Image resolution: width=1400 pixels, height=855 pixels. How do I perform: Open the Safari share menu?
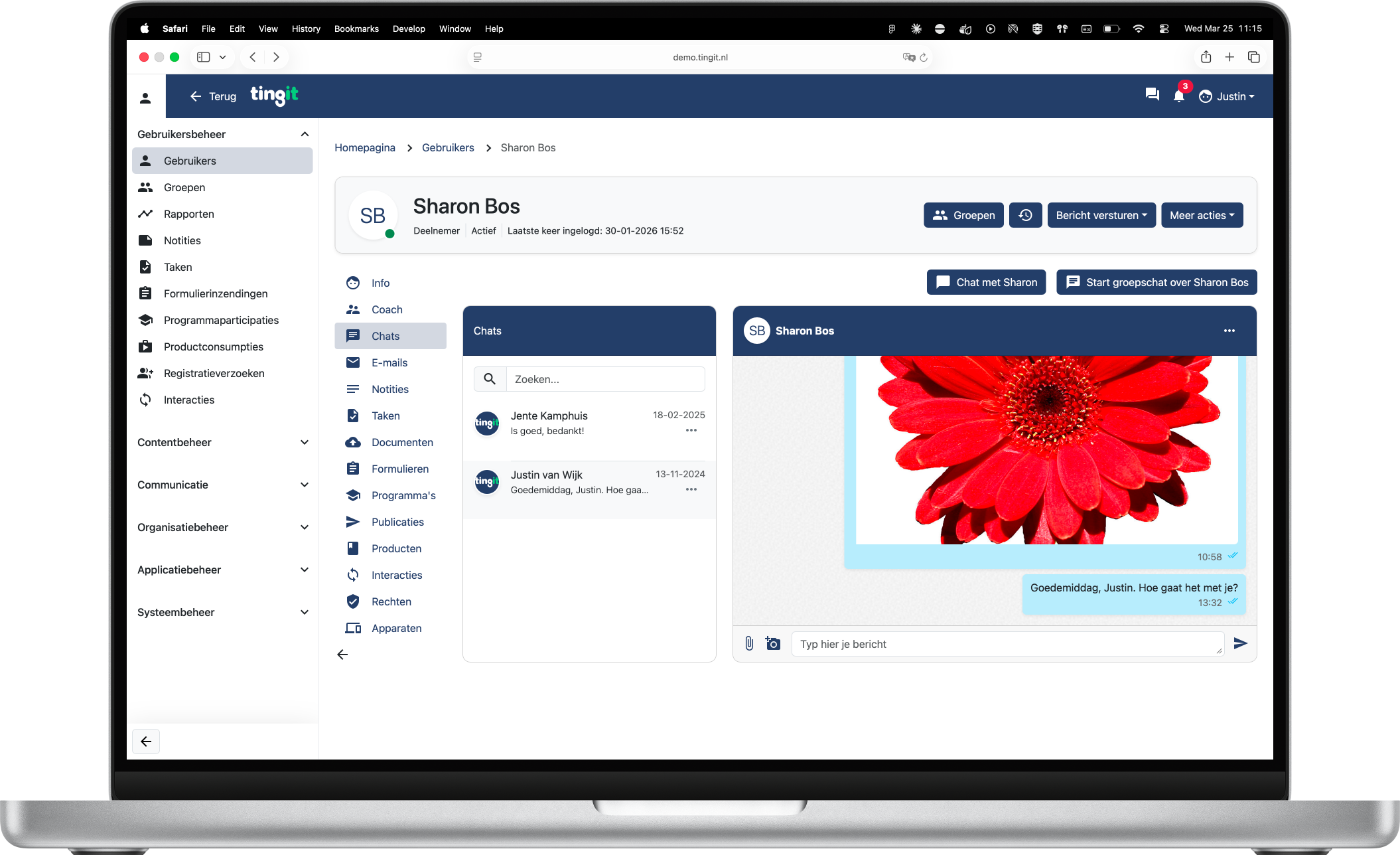[x=1206, y=57]
